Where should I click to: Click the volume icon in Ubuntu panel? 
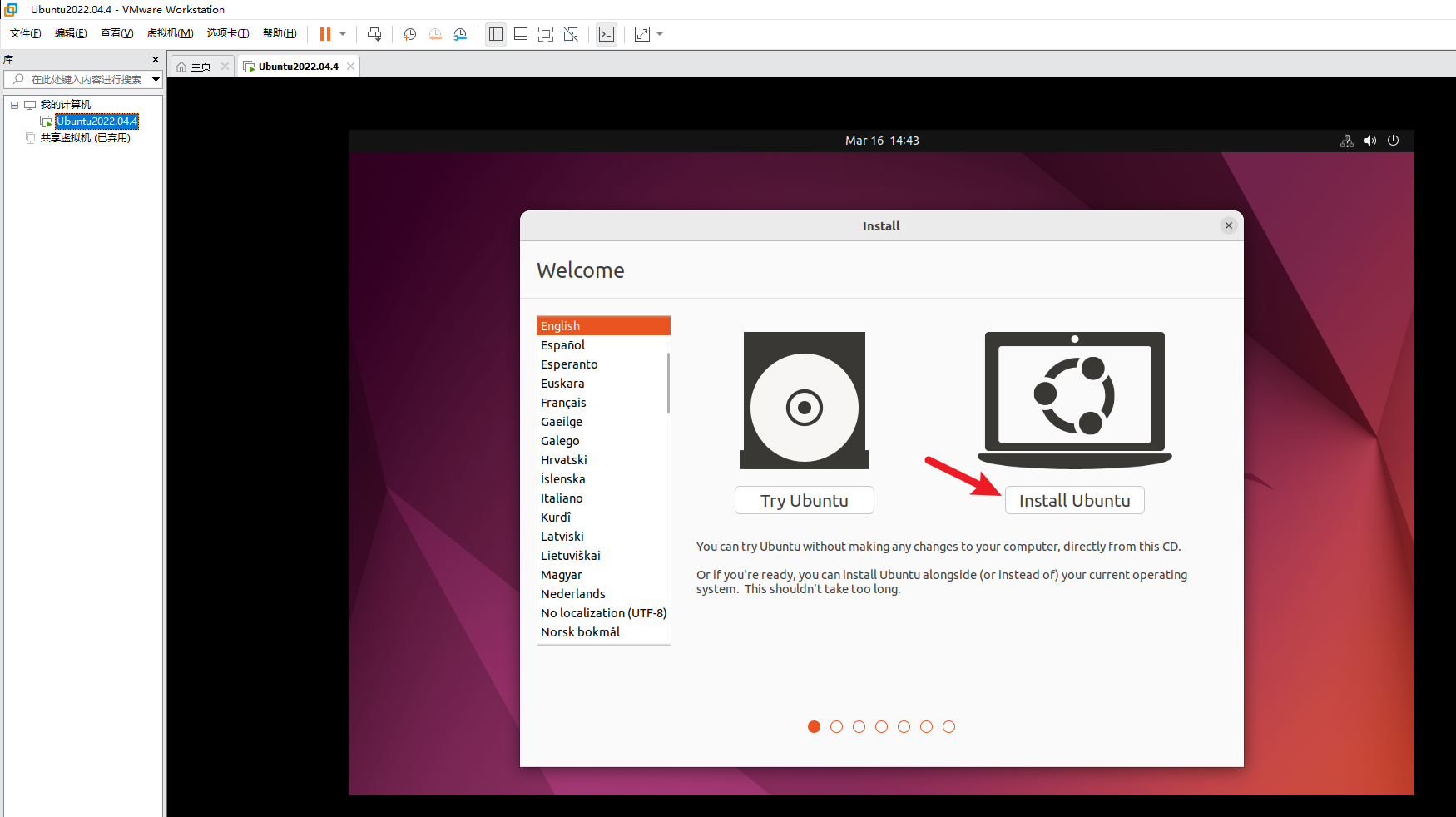click(x=1370, y=141)
